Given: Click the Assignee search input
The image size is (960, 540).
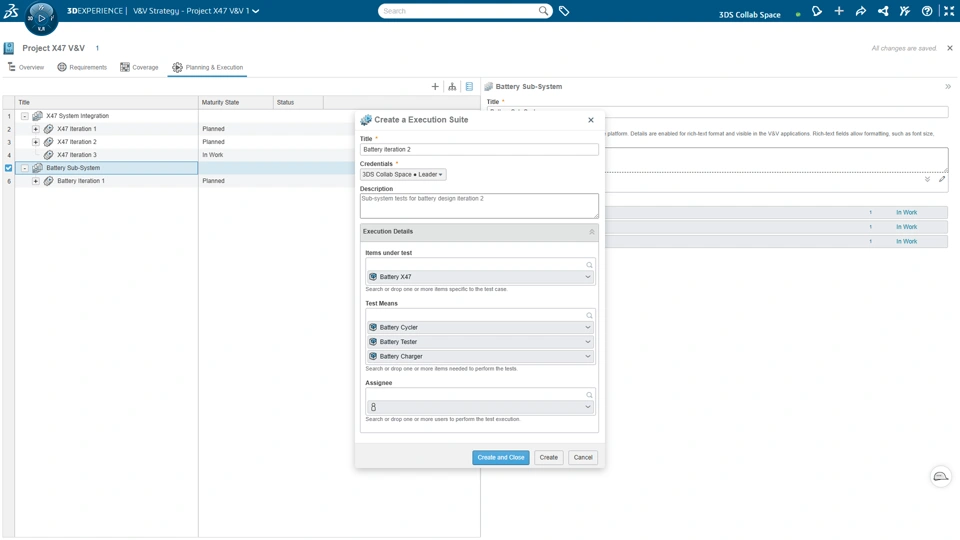Looking at the screenshot, I should pyautogui.click(x=475, y=395).
